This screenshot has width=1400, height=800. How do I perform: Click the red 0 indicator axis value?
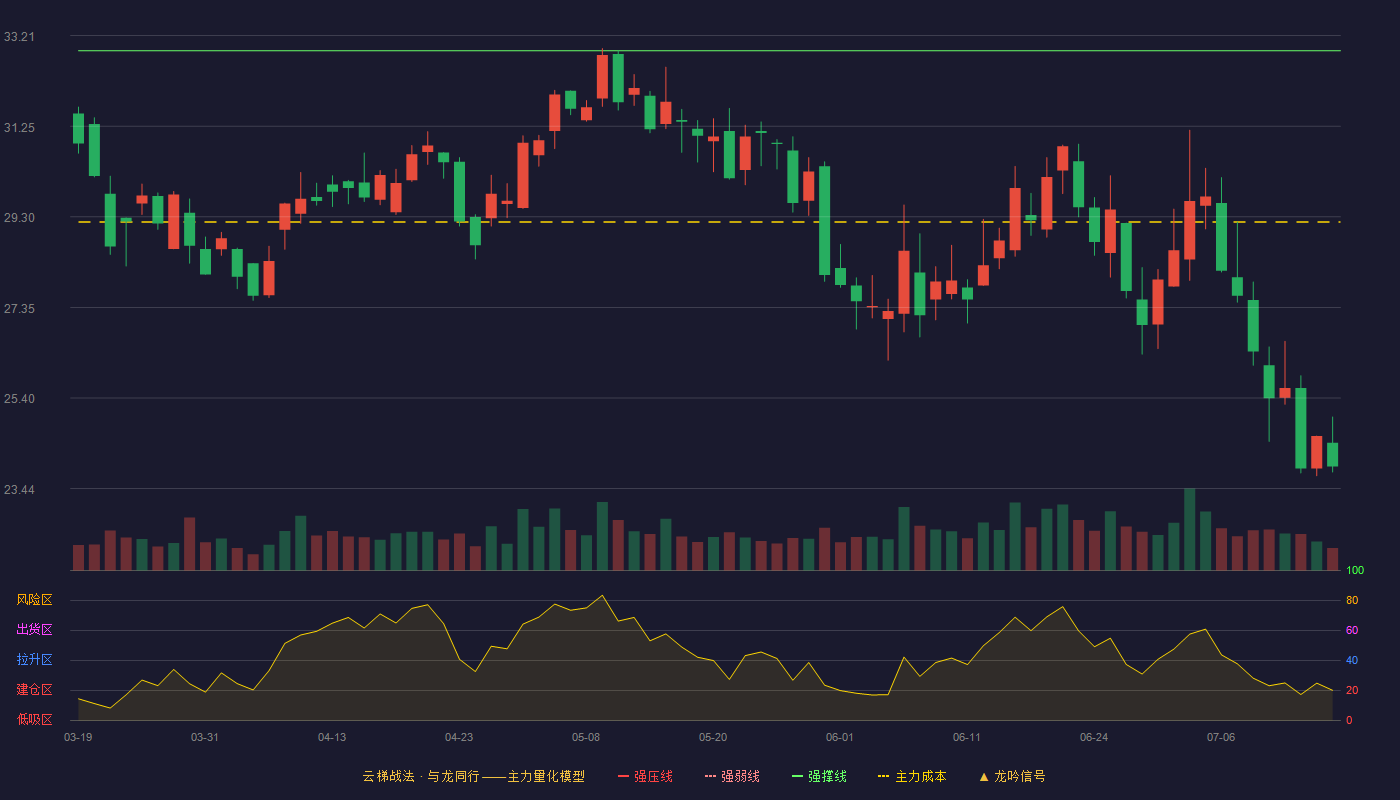click(1349, 720)
